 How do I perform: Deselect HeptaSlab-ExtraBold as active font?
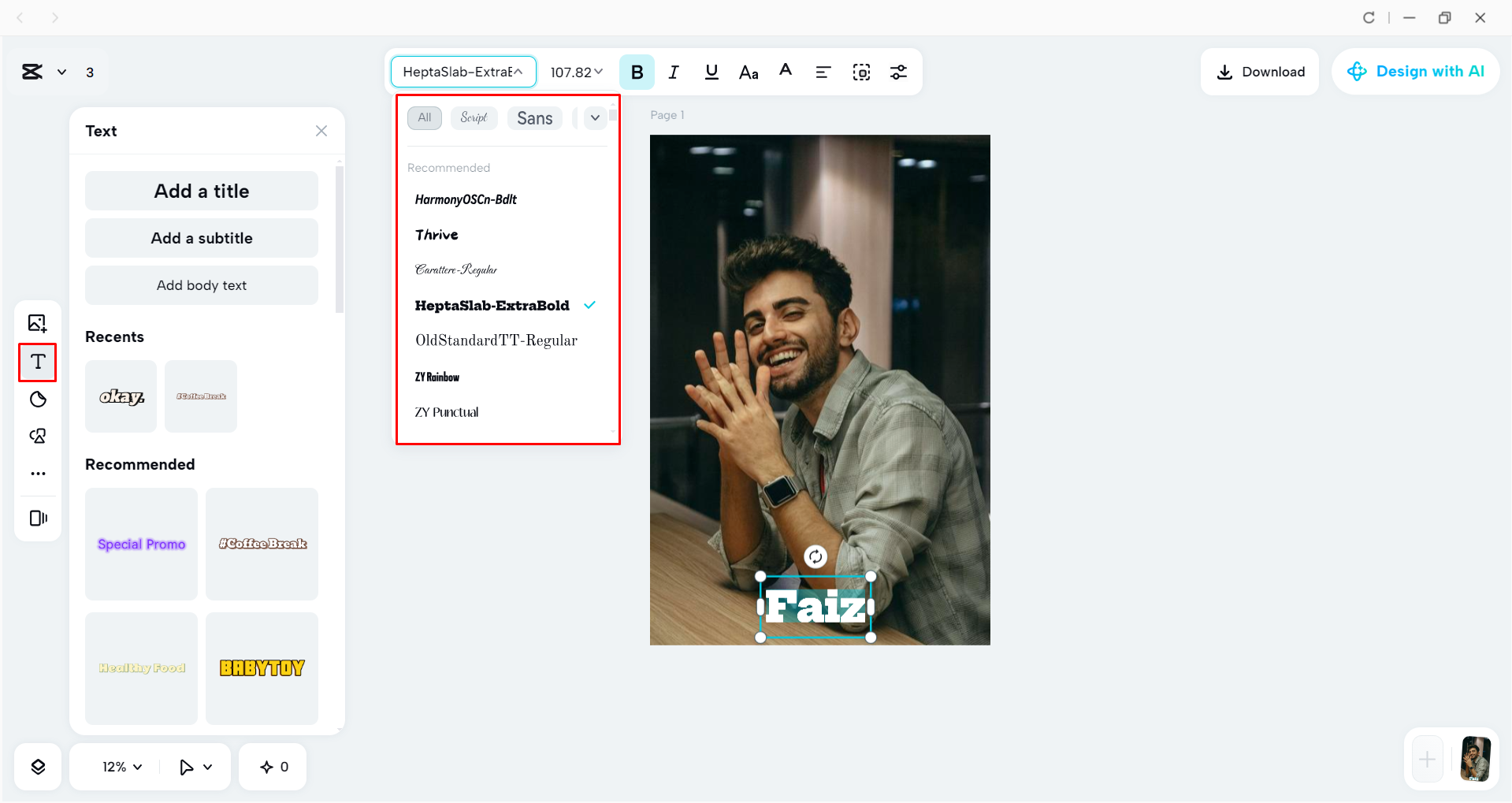(x=492, y=306)
